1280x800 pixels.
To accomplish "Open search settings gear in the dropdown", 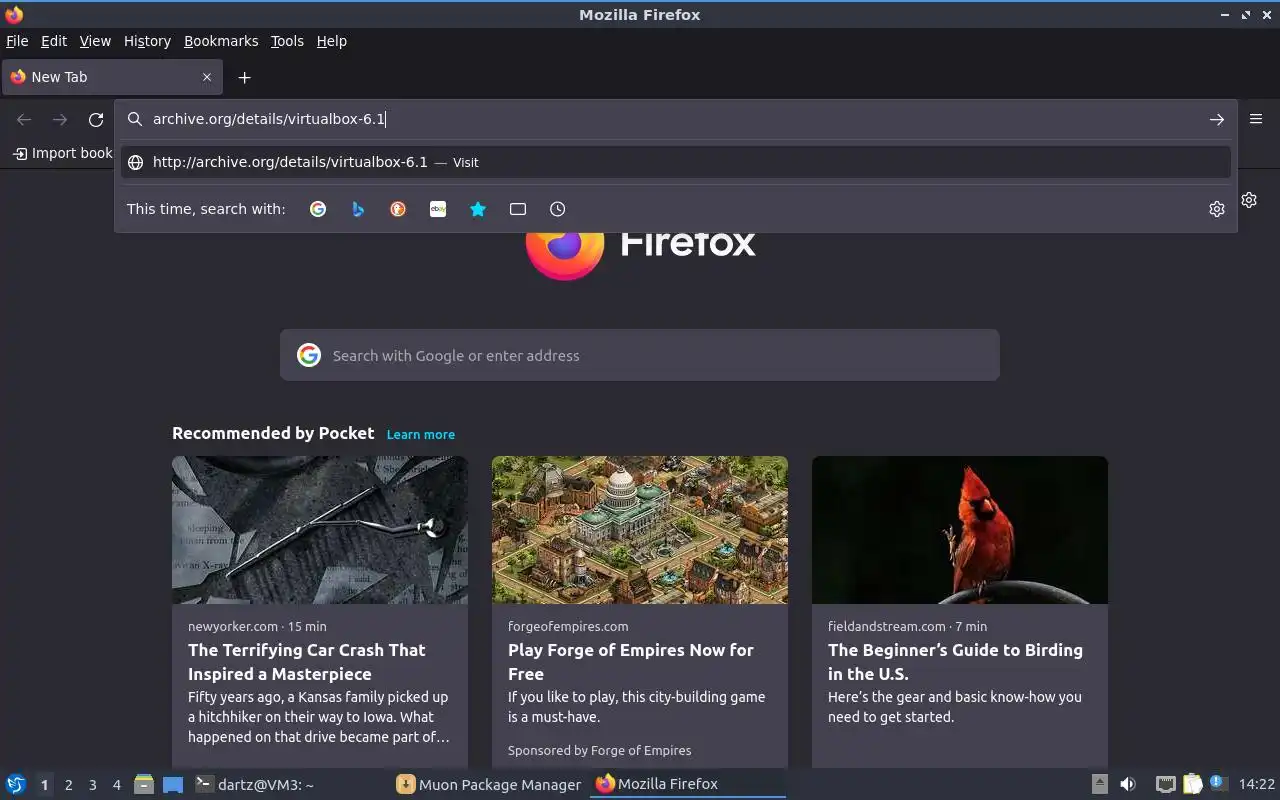I will (1217, 209).
